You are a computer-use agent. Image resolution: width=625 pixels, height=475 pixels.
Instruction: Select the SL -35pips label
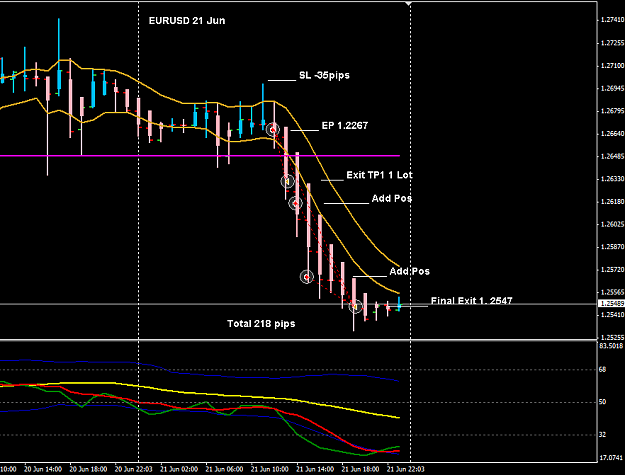[324, 75]
